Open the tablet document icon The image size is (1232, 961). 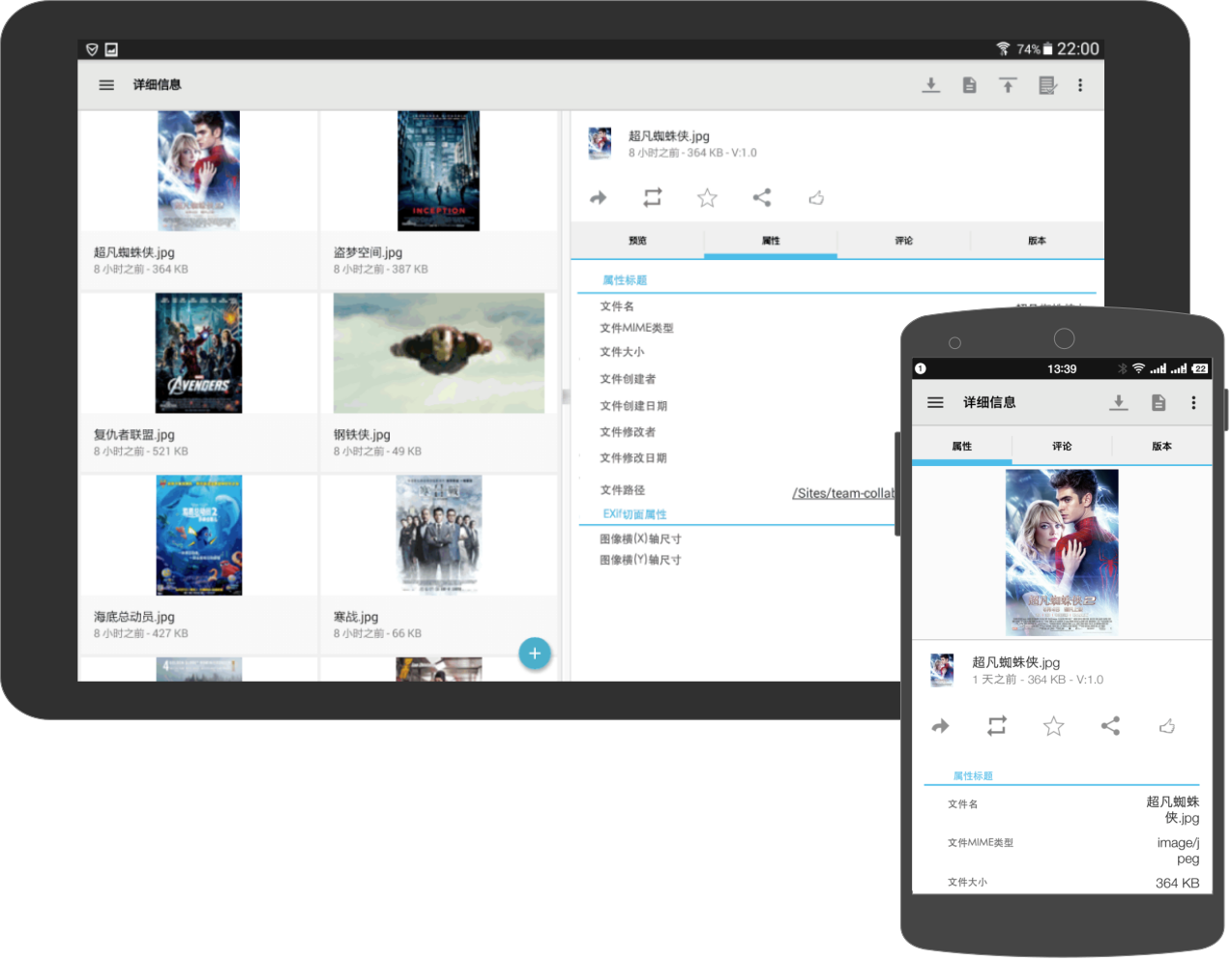969,85
